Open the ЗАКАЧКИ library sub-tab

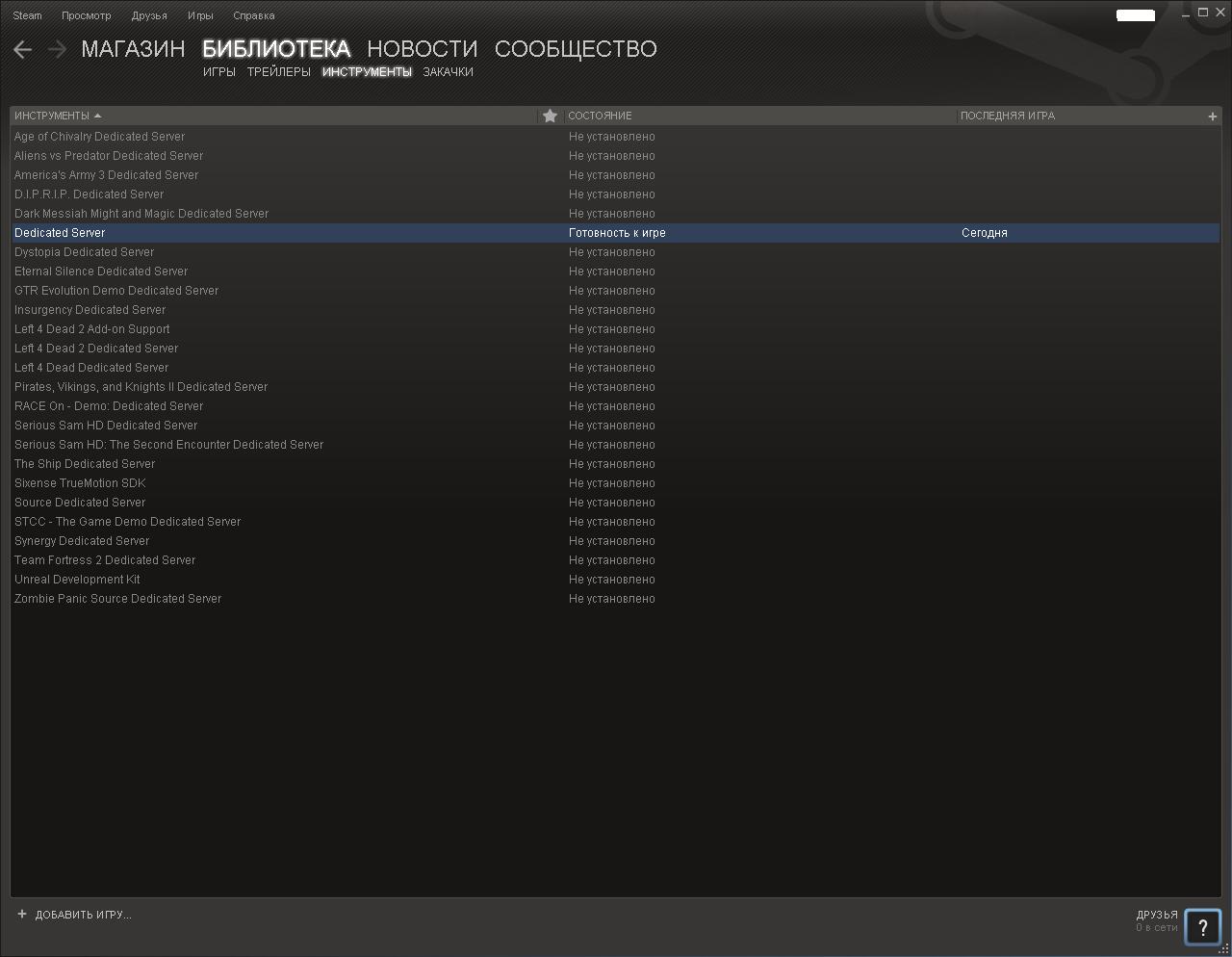pos(449,72)
